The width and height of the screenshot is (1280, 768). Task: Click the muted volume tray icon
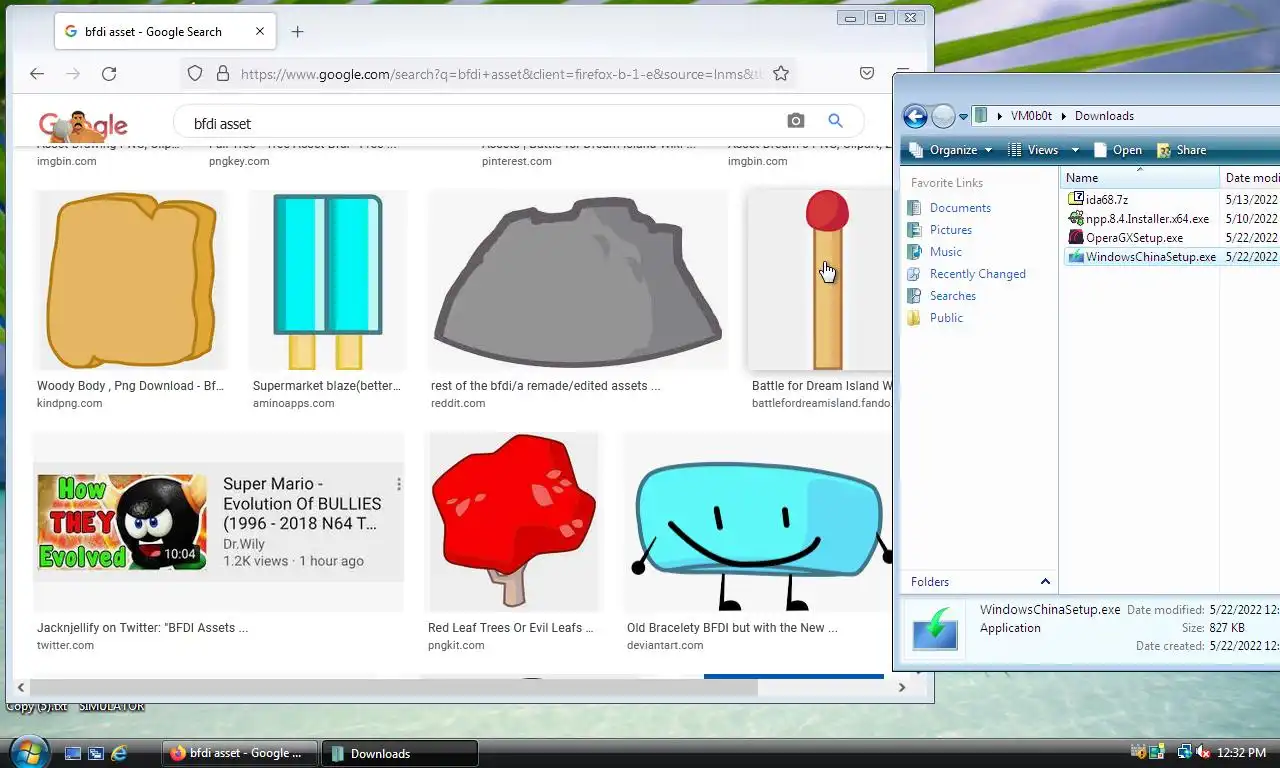tap(1202, 752)
